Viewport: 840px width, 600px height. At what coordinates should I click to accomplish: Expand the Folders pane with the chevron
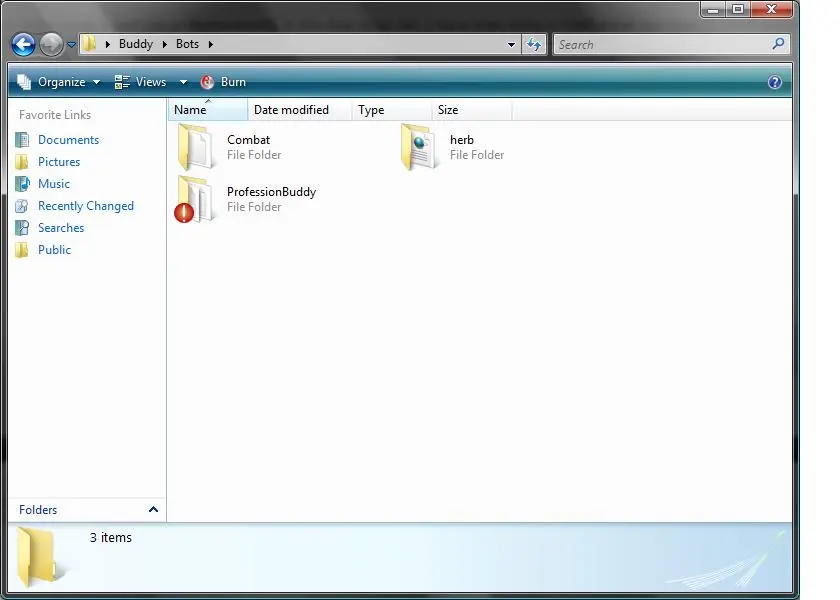pos(153,509)
